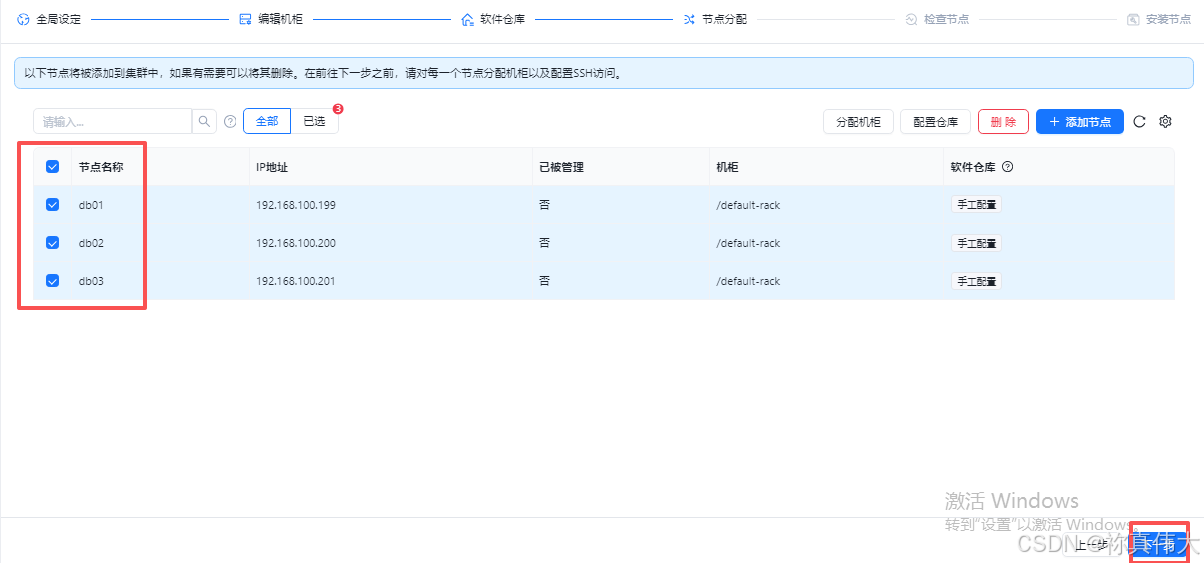
Task: Click the 手工配置 tag in db02 row
Action: [976, 243]
